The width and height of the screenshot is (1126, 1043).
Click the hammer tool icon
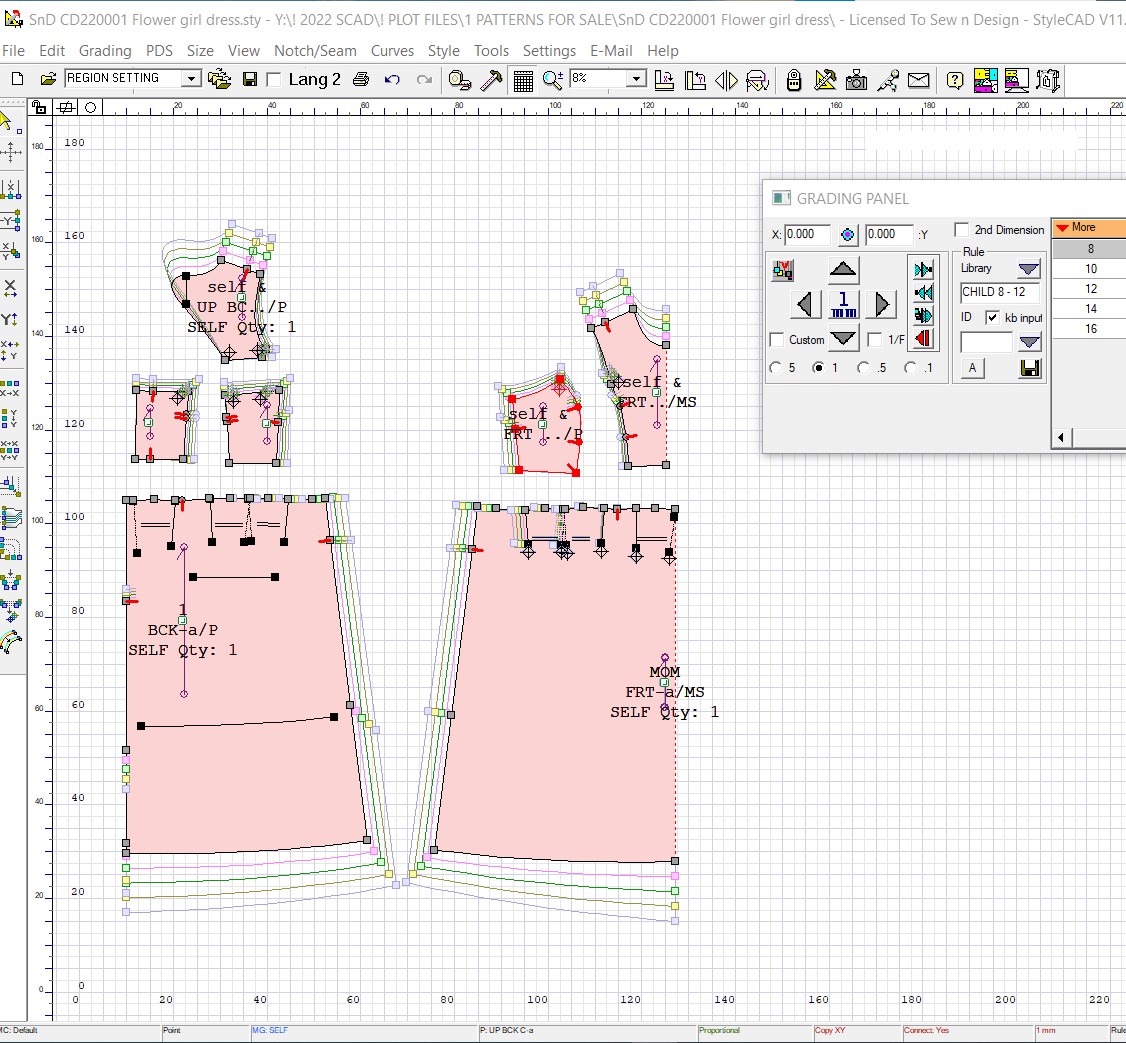[491, 80]
